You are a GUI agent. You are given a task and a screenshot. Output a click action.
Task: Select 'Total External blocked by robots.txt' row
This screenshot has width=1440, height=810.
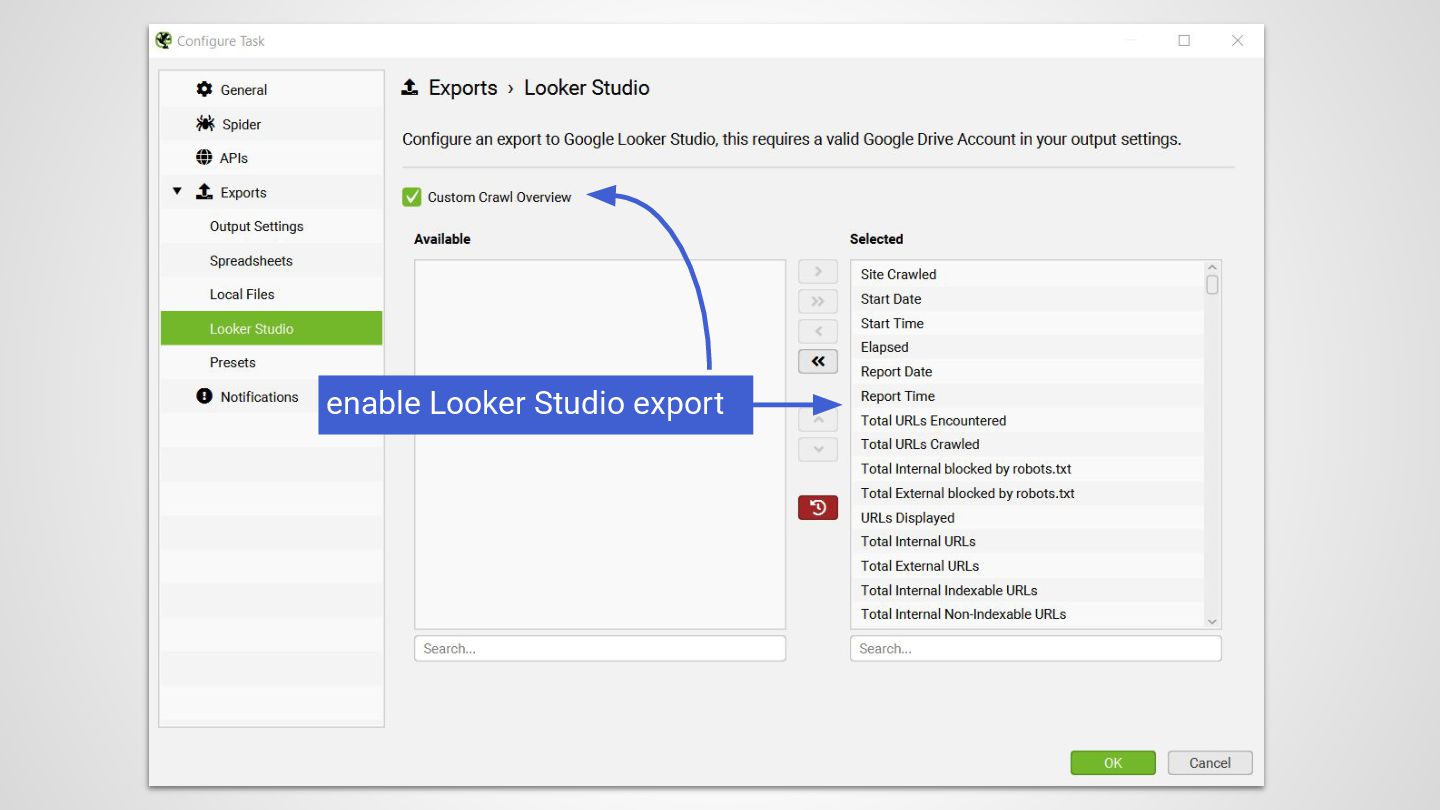click(1028, 493)
